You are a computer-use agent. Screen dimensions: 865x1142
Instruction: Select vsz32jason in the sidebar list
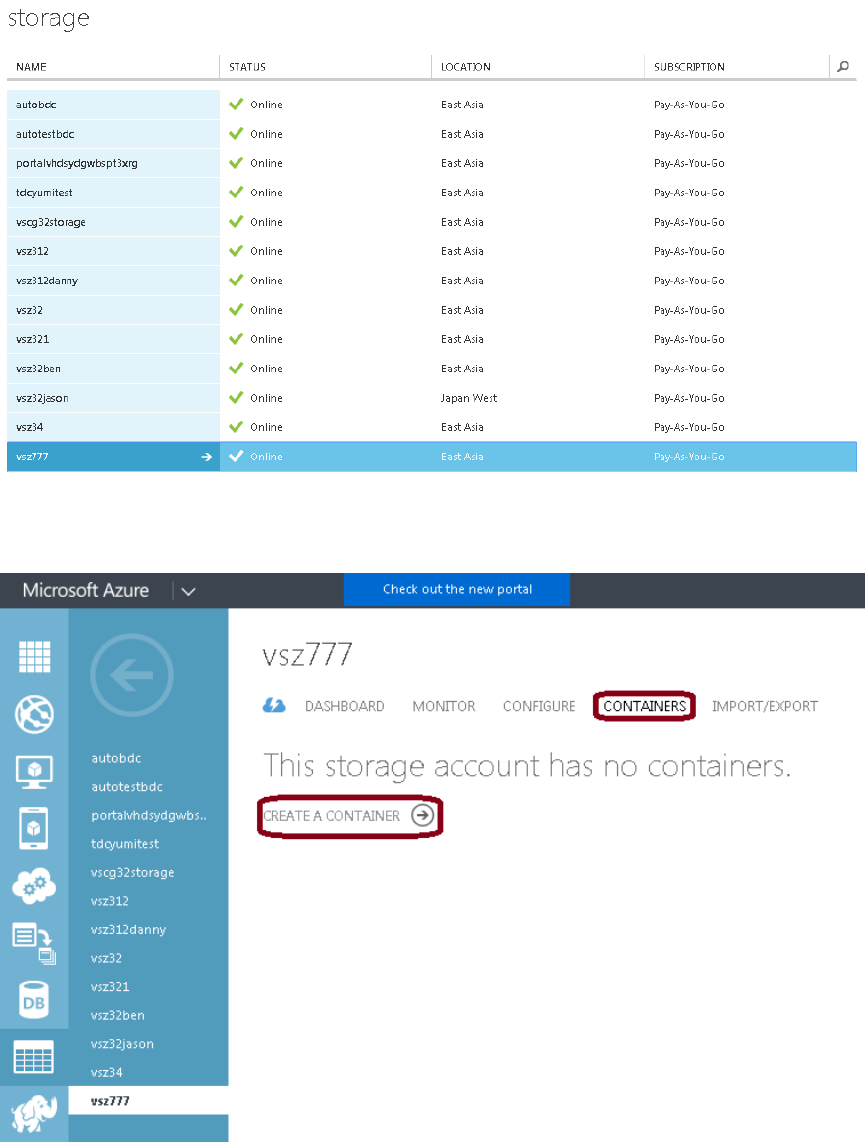(x=122, y=1044)
